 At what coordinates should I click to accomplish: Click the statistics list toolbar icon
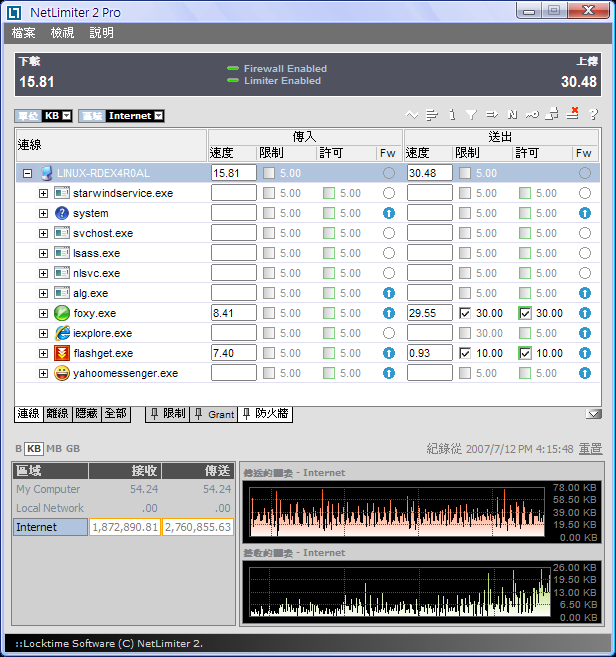tap(432, 114)
